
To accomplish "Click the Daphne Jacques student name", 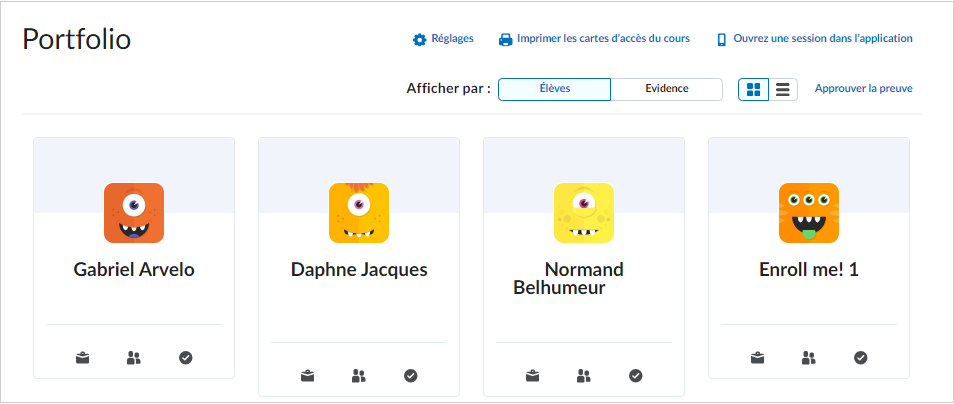I will [x=359, y=270].
